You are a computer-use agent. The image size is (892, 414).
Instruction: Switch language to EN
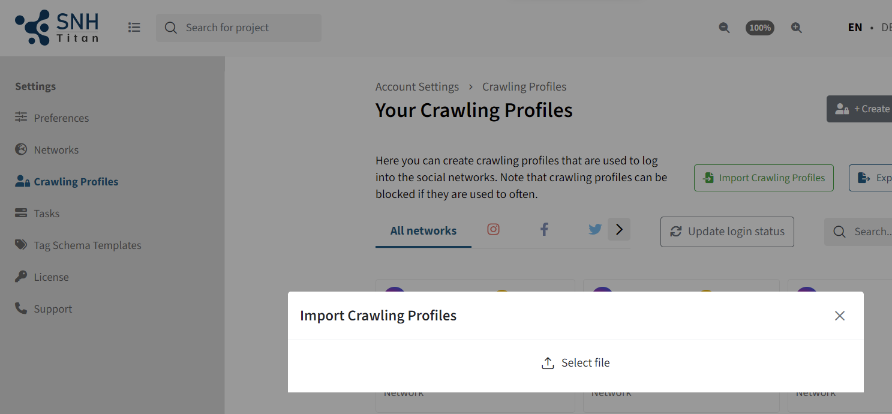click(855, 27)
